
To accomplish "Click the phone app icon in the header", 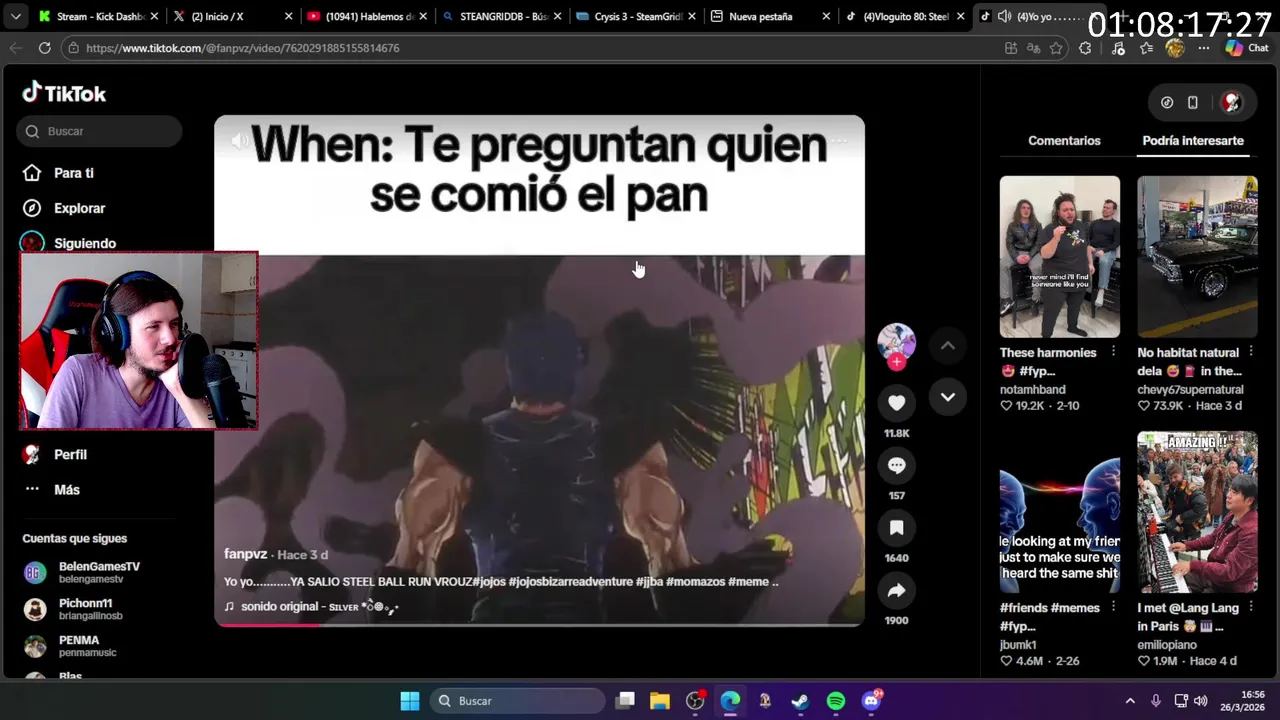I will coord(1193,102).
